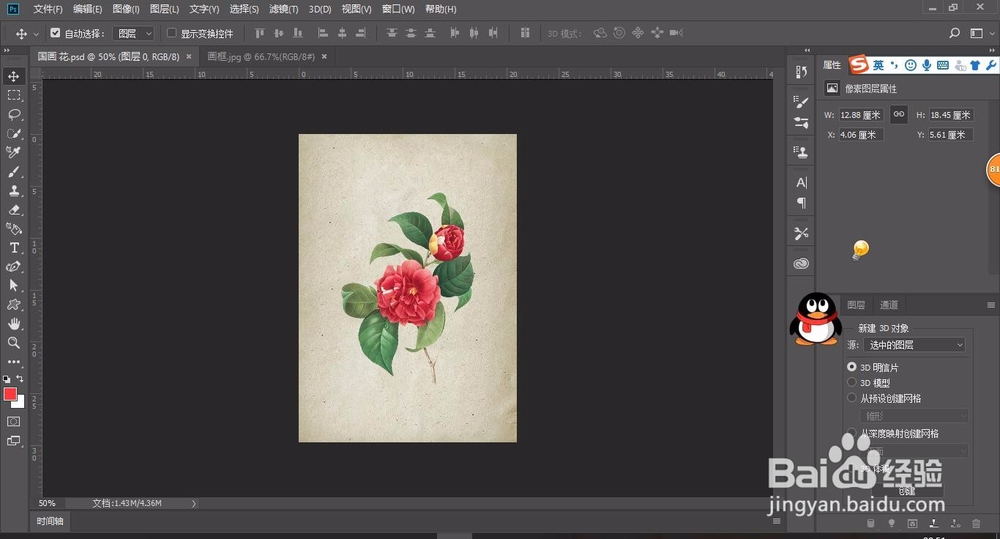Change the screen mode

[x=13, y=441]
